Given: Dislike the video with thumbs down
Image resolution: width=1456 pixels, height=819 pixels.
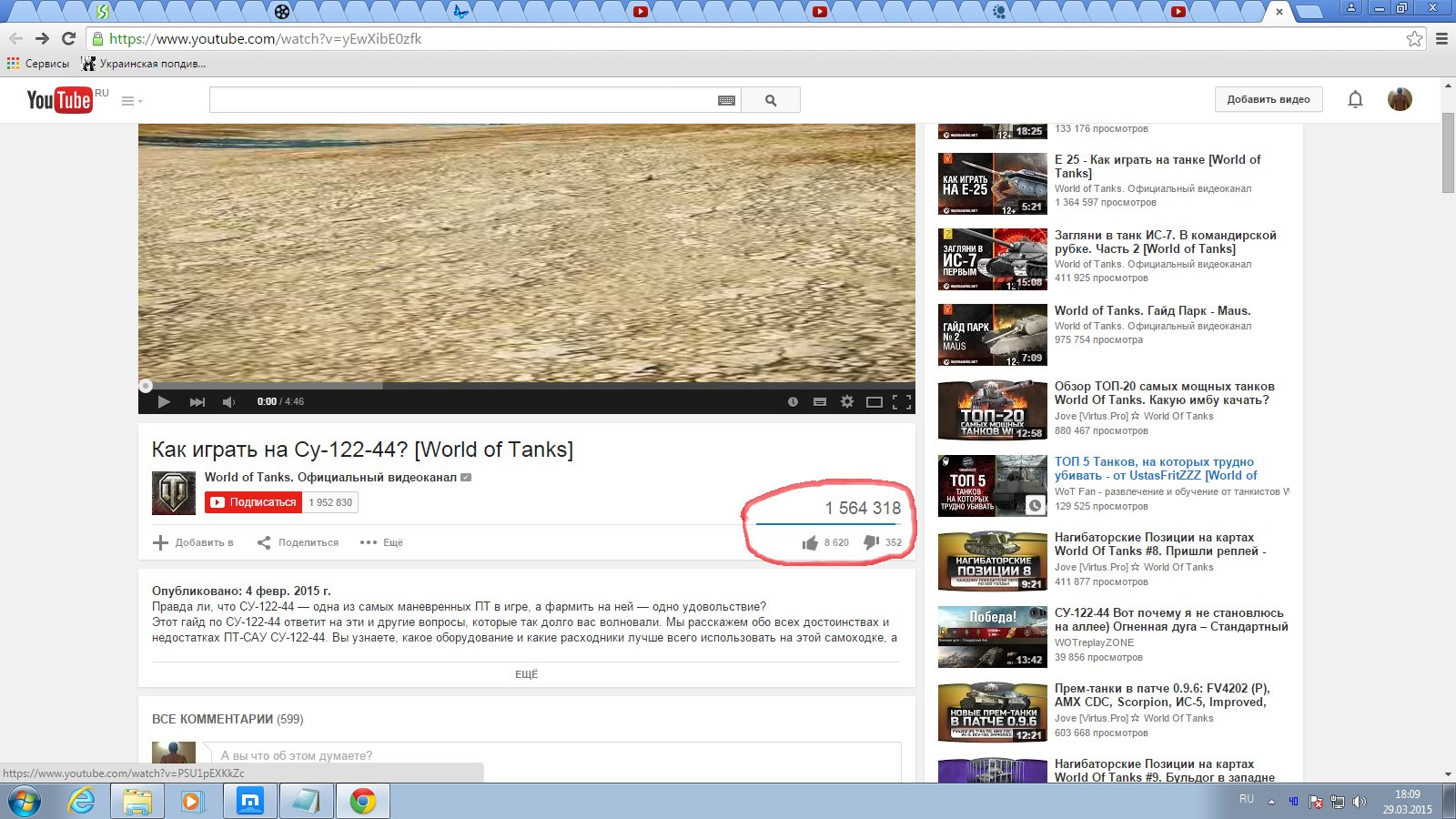Looking at the screenshot, I should point(883,542).
